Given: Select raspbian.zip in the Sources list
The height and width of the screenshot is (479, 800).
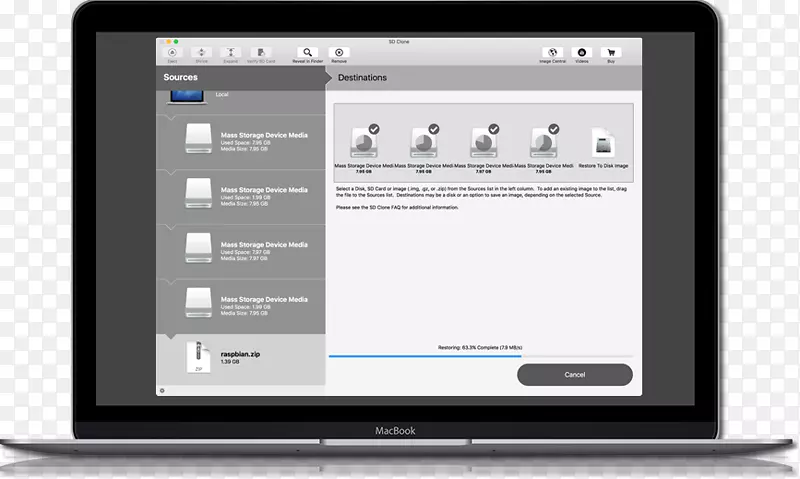Looking at the screenshot, I should (x=240, y=359).
